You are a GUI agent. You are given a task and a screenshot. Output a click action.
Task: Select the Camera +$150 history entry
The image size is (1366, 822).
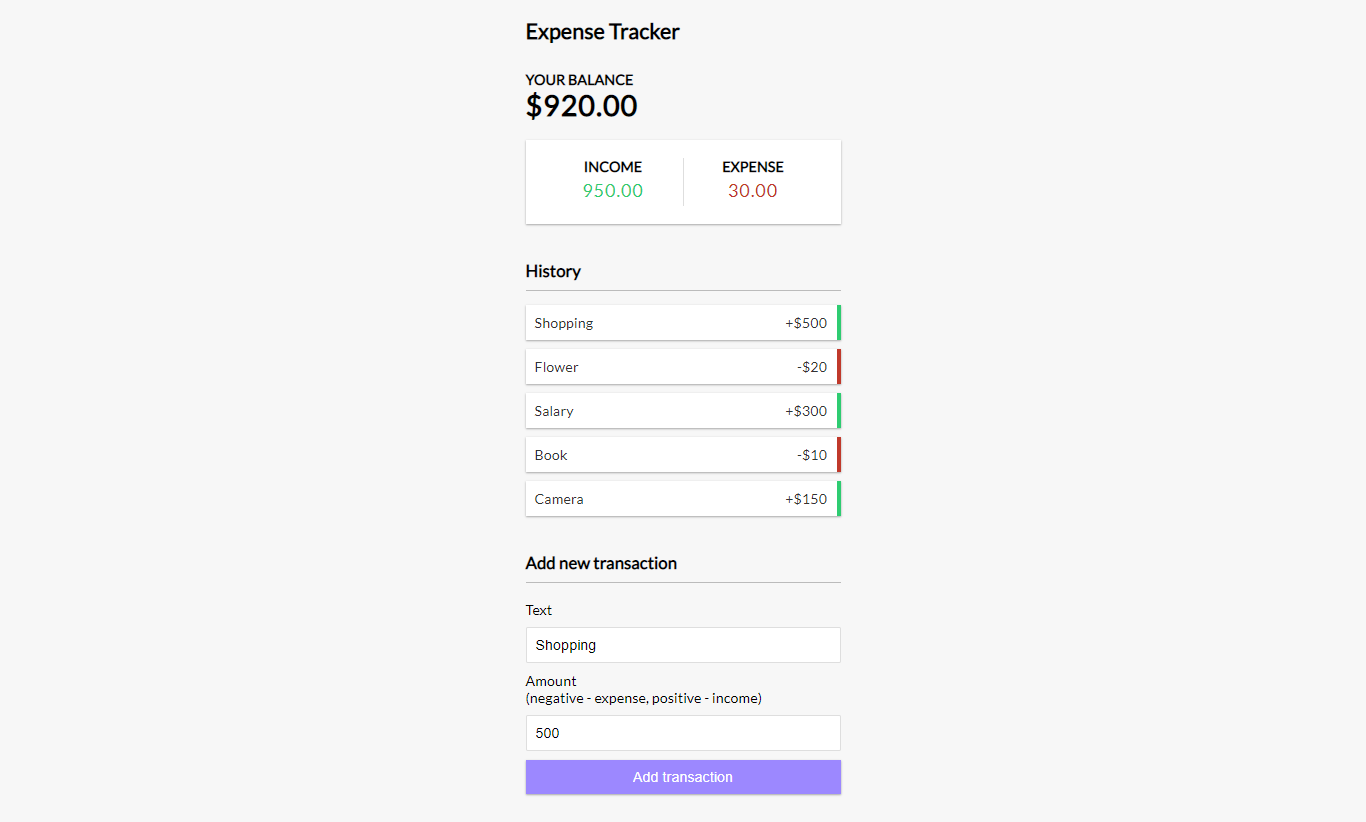(x=683, y=498)
